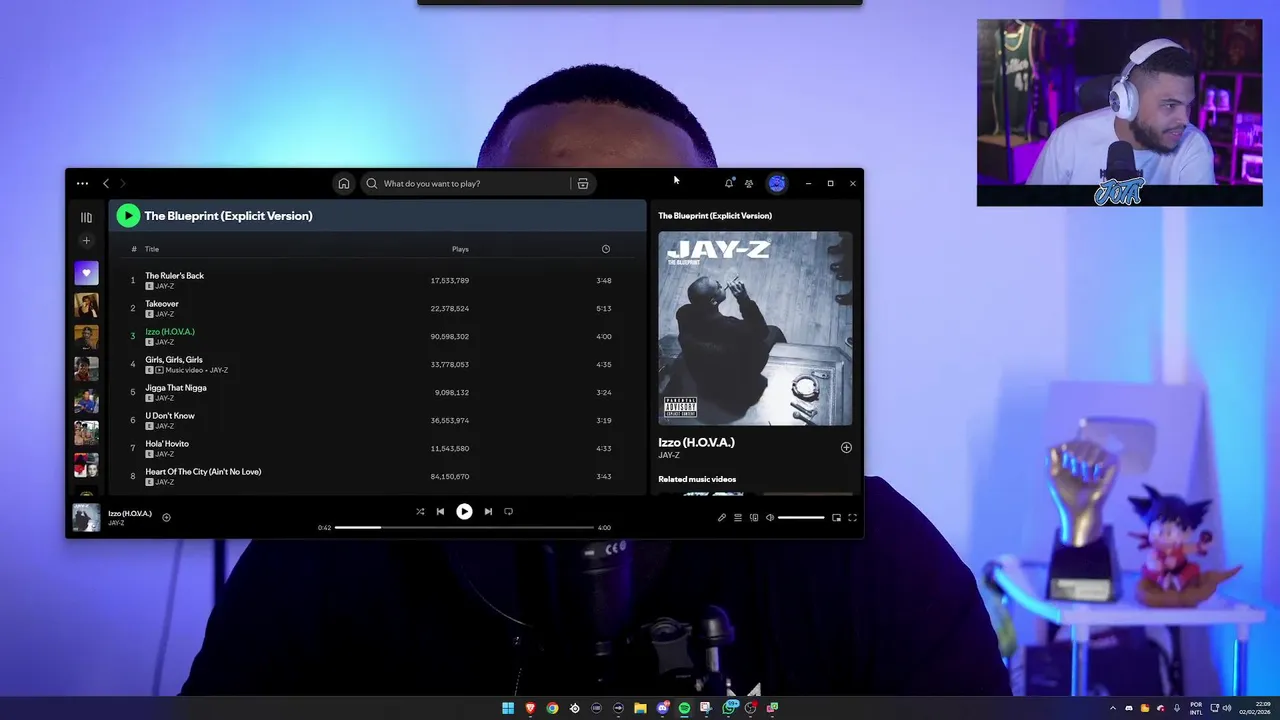Click play count 90,598,302

[x=450, y=336]
